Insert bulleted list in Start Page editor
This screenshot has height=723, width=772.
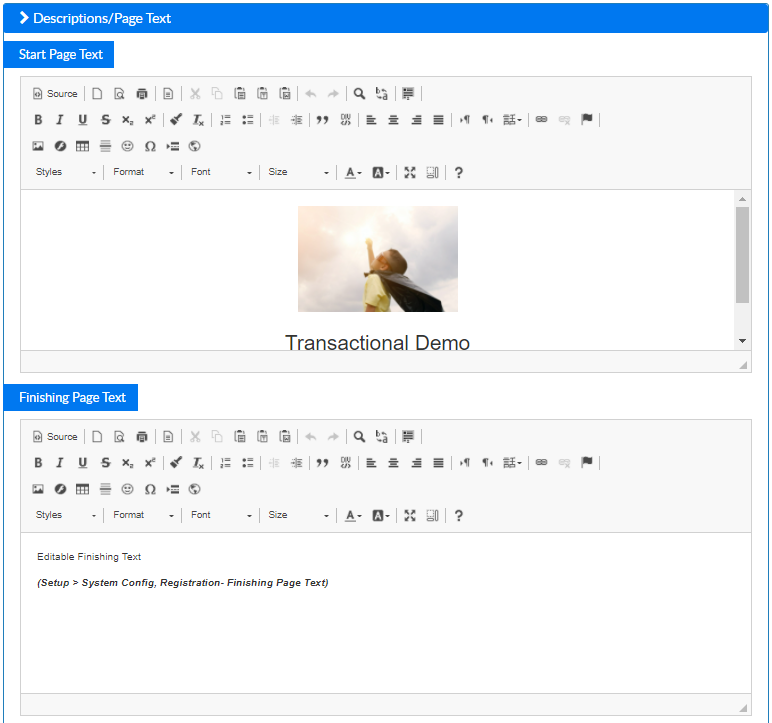tap(248, 120)
